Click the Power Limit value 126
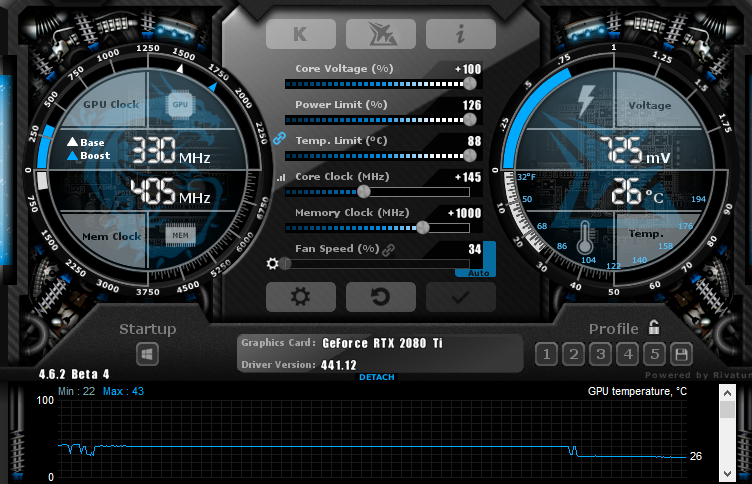 point(472,105)
